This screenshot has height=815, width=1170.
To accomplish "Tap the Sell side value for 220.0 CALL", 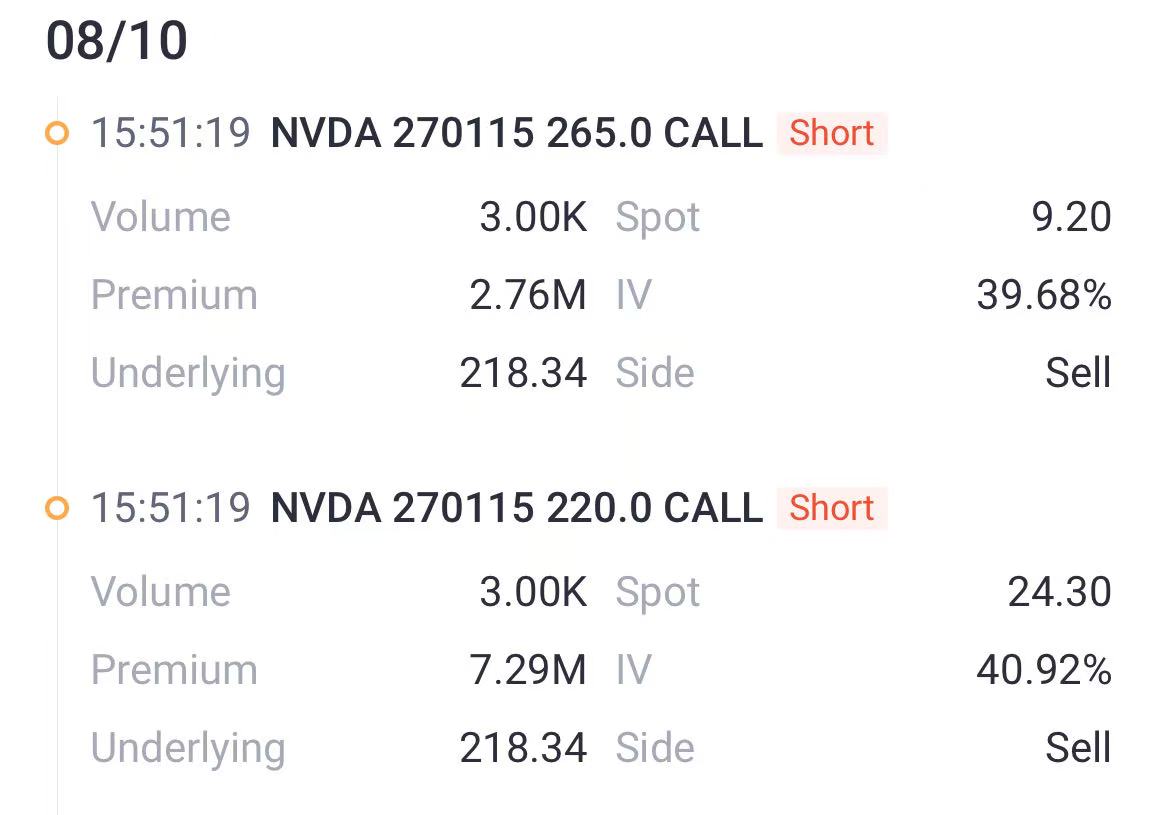I will [x=1078, y=747].
